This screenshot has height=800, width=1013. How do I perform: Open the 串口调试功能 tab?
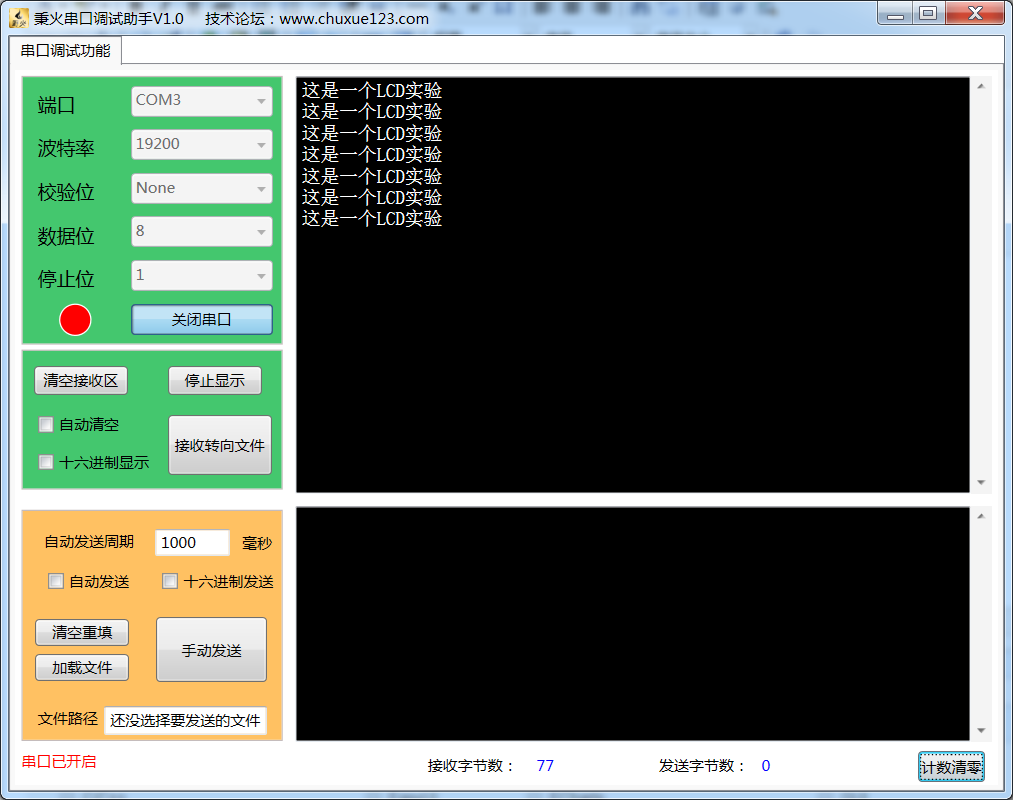tap(65, 50)
